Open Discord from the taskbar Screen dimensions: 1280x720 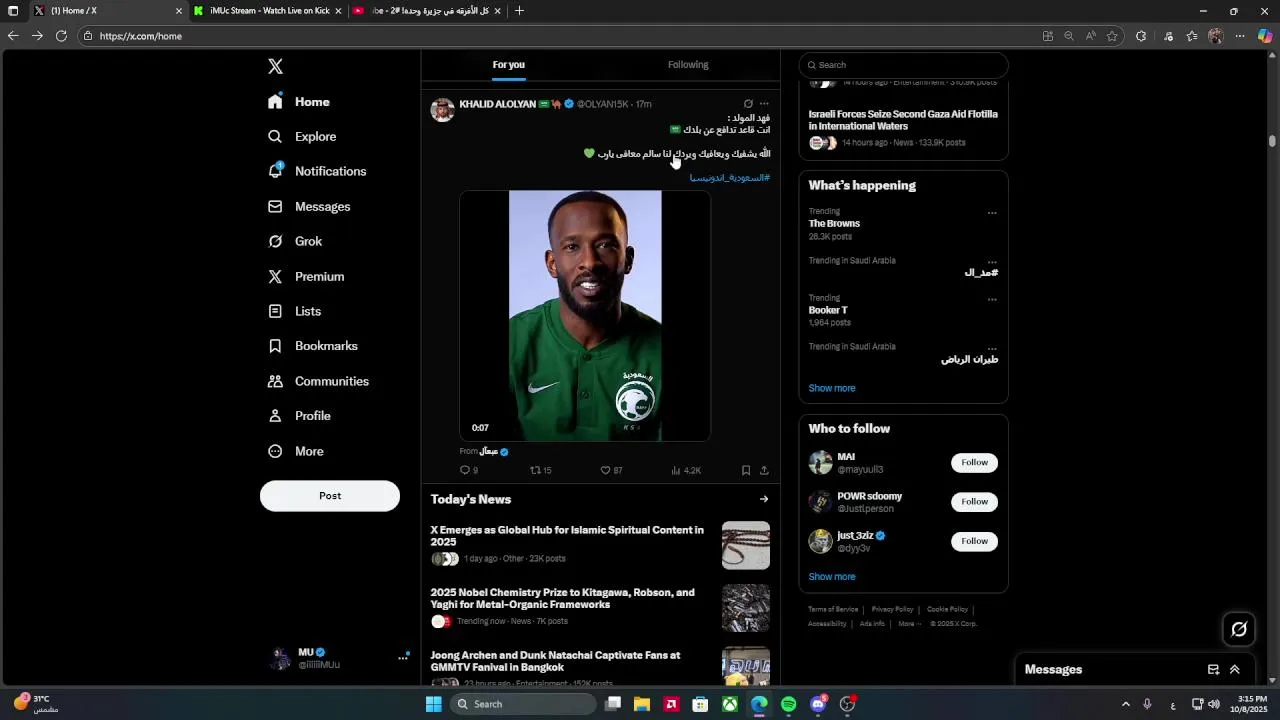pos(818,704)
